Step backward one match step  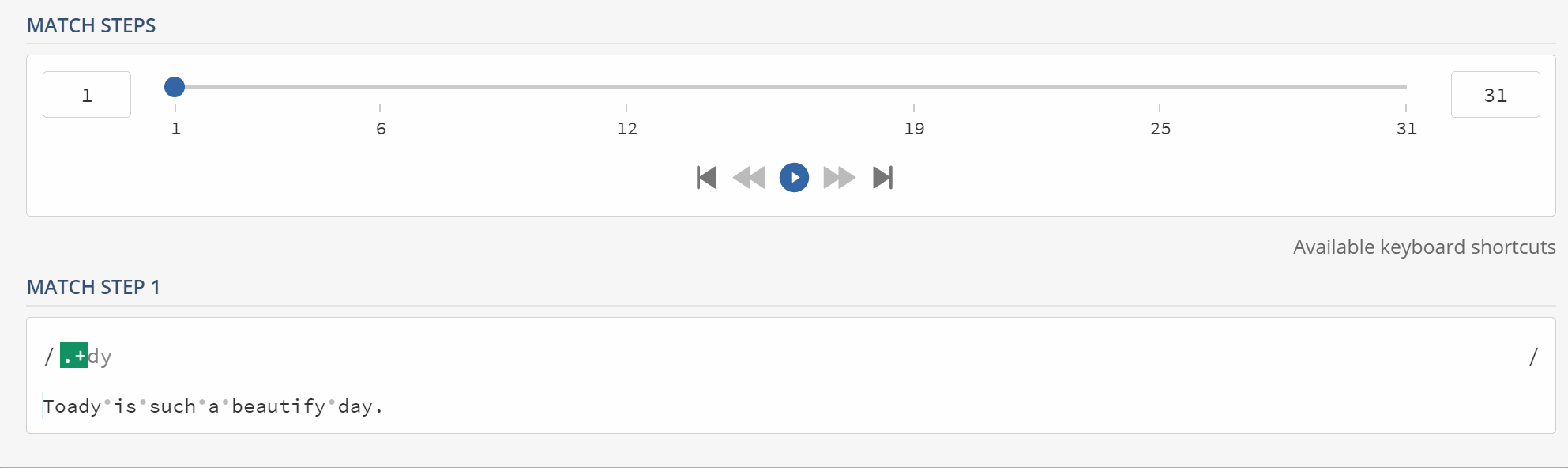tap(749, 178)
